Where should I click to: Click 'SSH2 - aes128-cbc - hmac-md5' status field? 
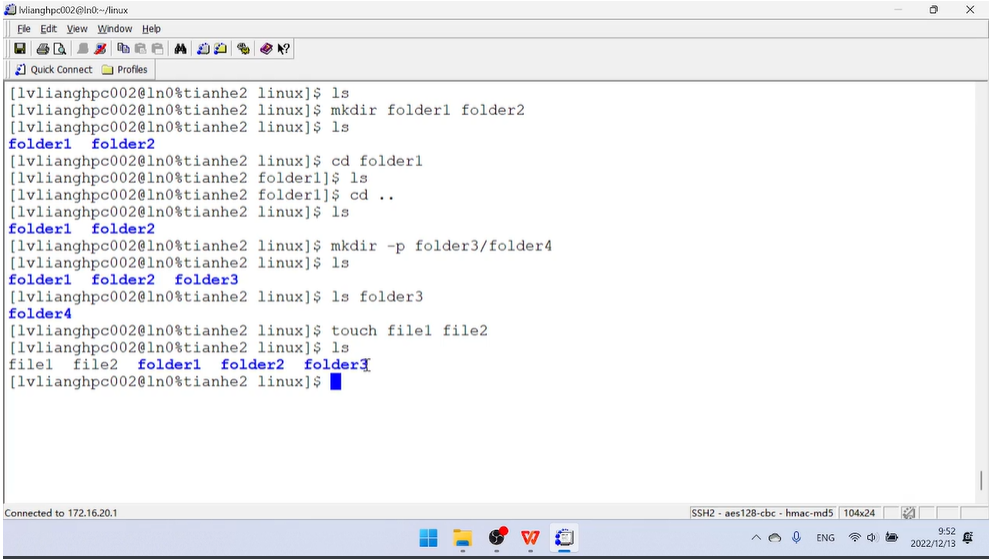(762, 513)
